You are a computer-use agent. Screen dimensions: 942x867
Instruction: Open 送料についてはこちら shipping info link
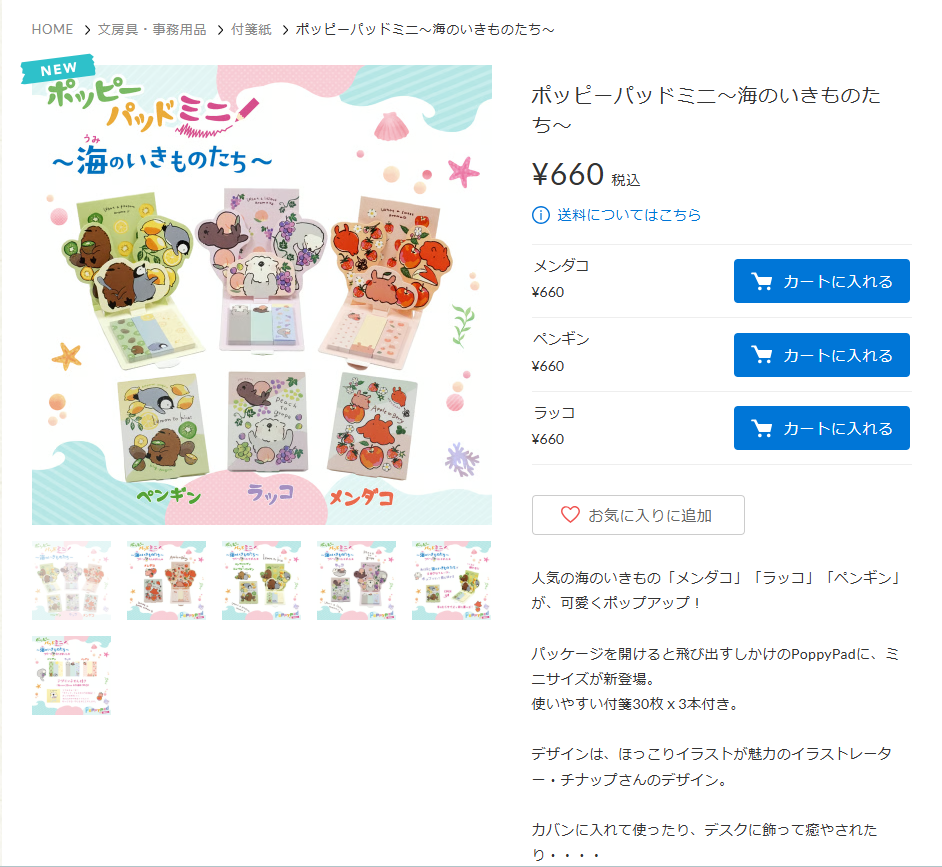(x=629, y=214)
